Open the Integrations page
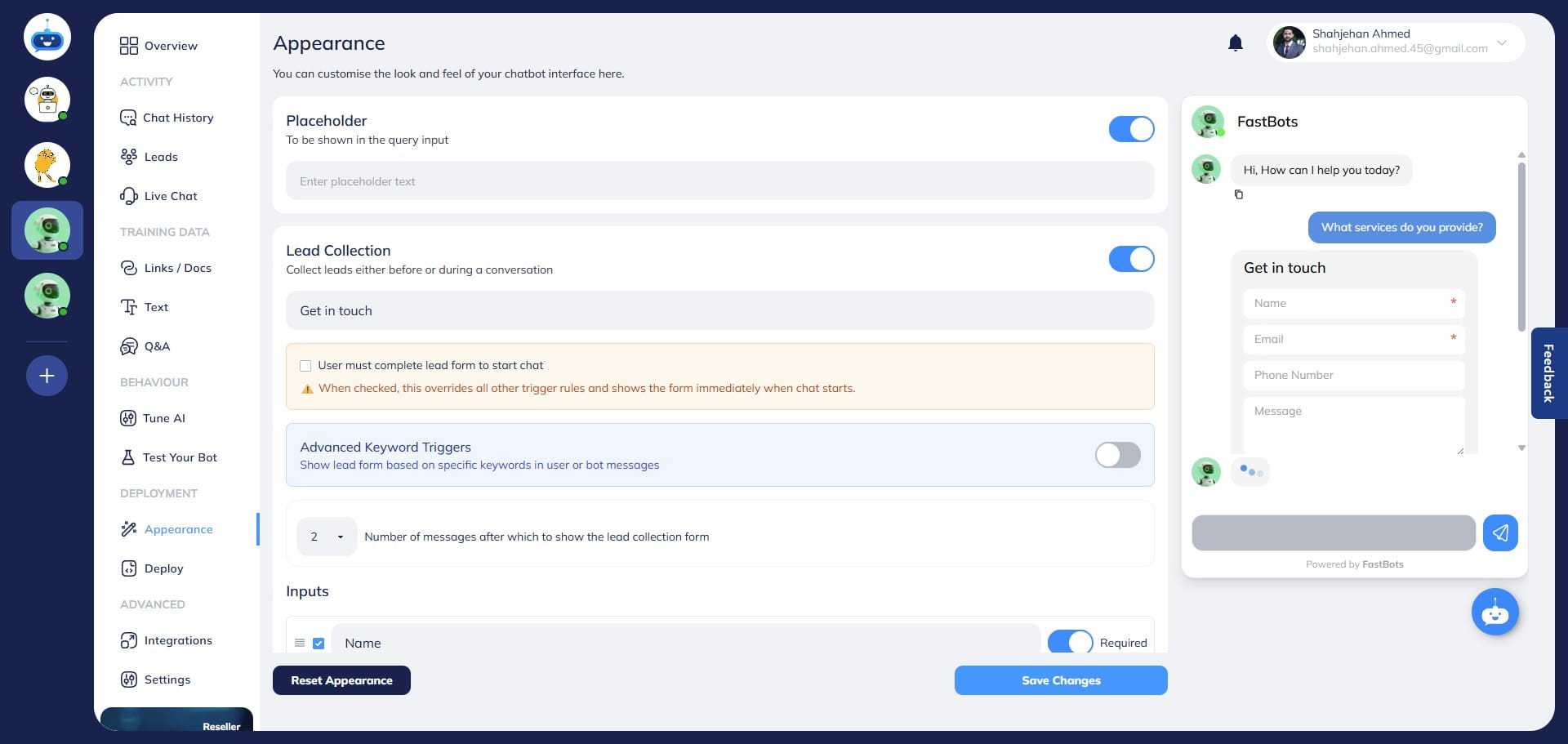 tap(178, 640)
